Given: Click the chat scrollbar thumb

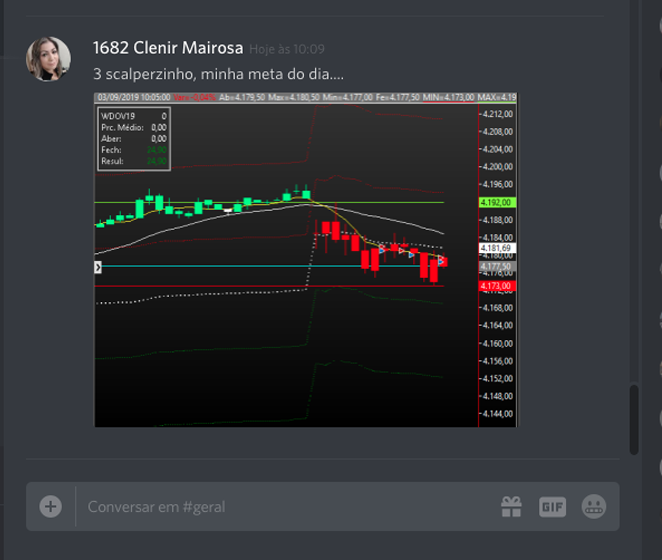Looking at the screenshot, I should pos(632,418).
